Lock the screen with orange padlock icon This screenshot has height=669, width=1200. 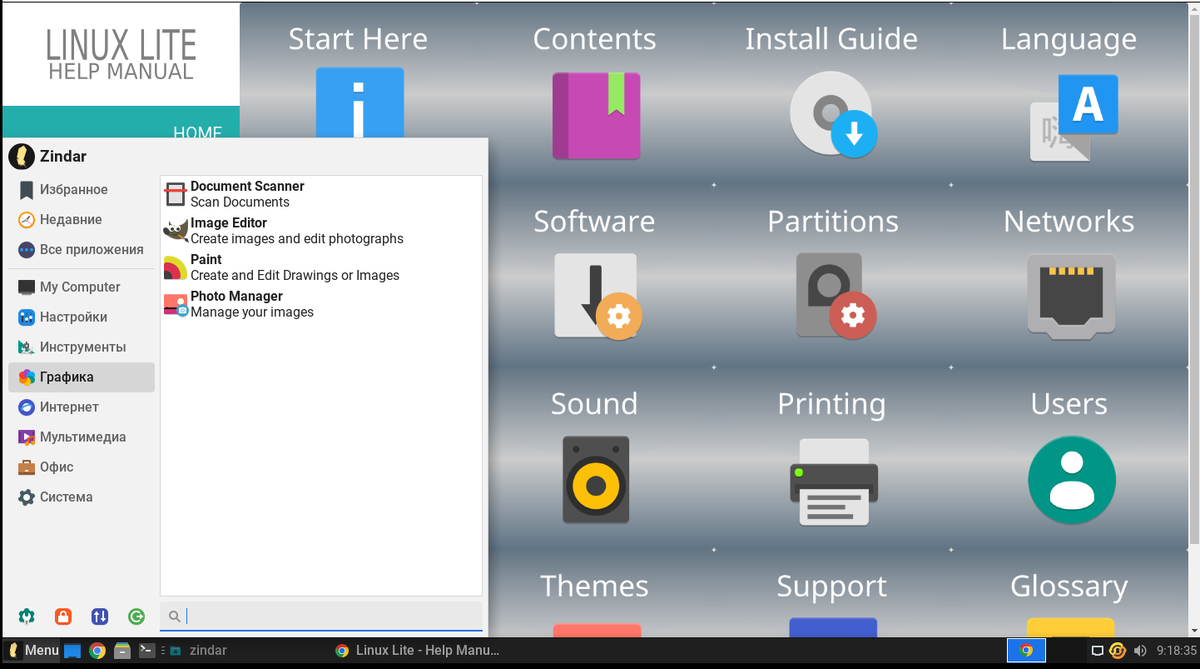coord(63,617)
